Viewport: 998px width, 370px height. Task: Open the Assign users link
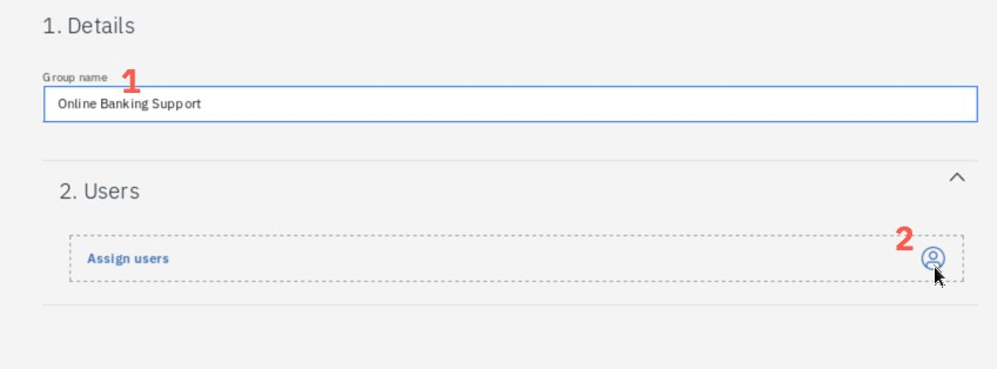pyautogui.click(x=128, y=259)
